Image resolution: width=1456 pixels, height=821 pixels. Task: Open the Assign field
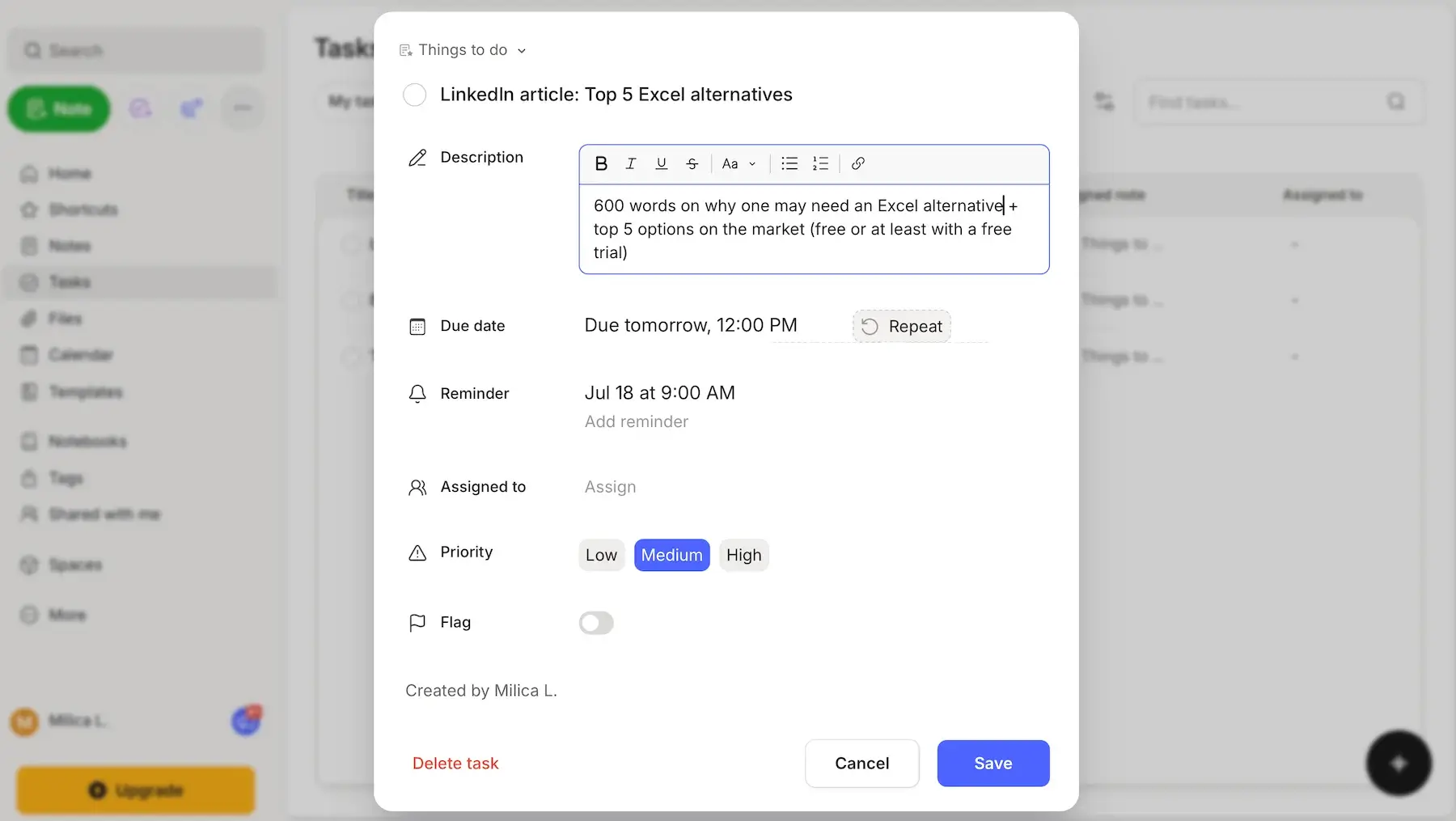611,487
